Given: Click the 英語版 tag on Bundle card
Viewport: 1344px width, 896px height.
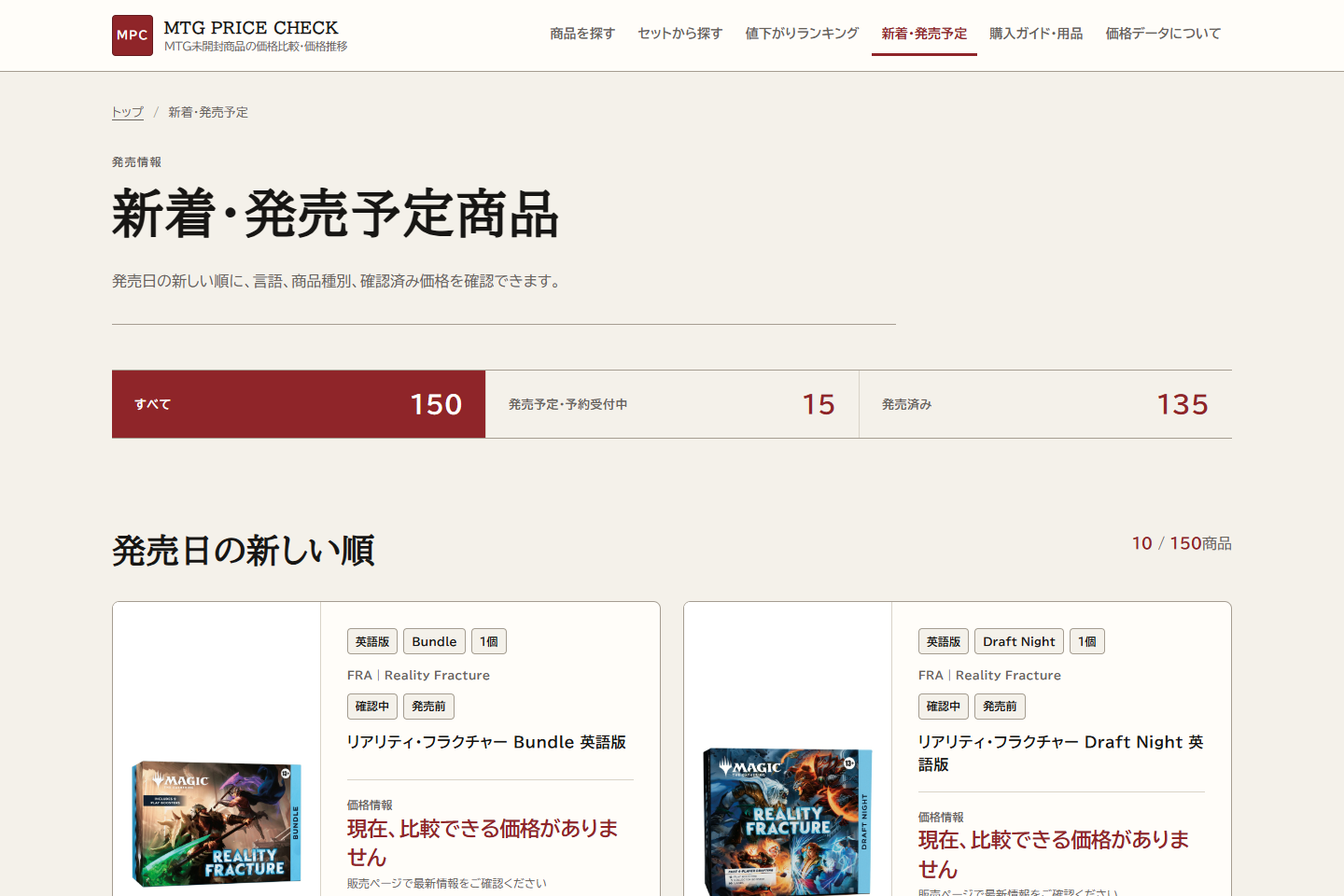Looking at the screenshot, I should 372,641.
